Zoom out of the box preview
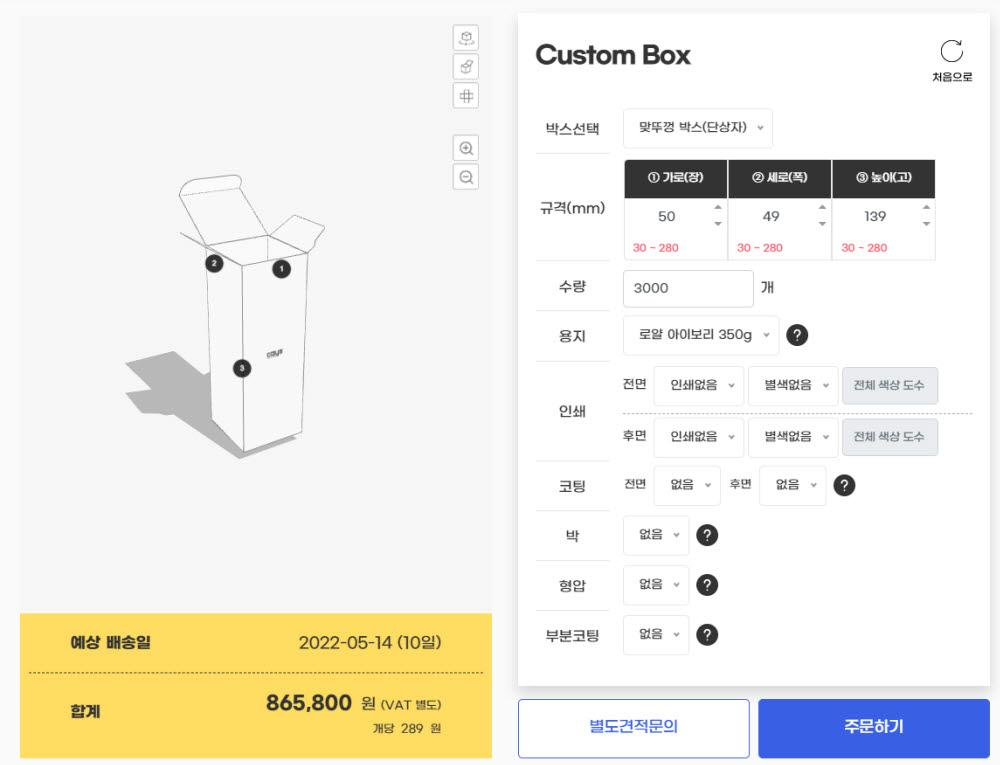The width and height of the screenshot is (1000, 765). (x=466, y=177)
